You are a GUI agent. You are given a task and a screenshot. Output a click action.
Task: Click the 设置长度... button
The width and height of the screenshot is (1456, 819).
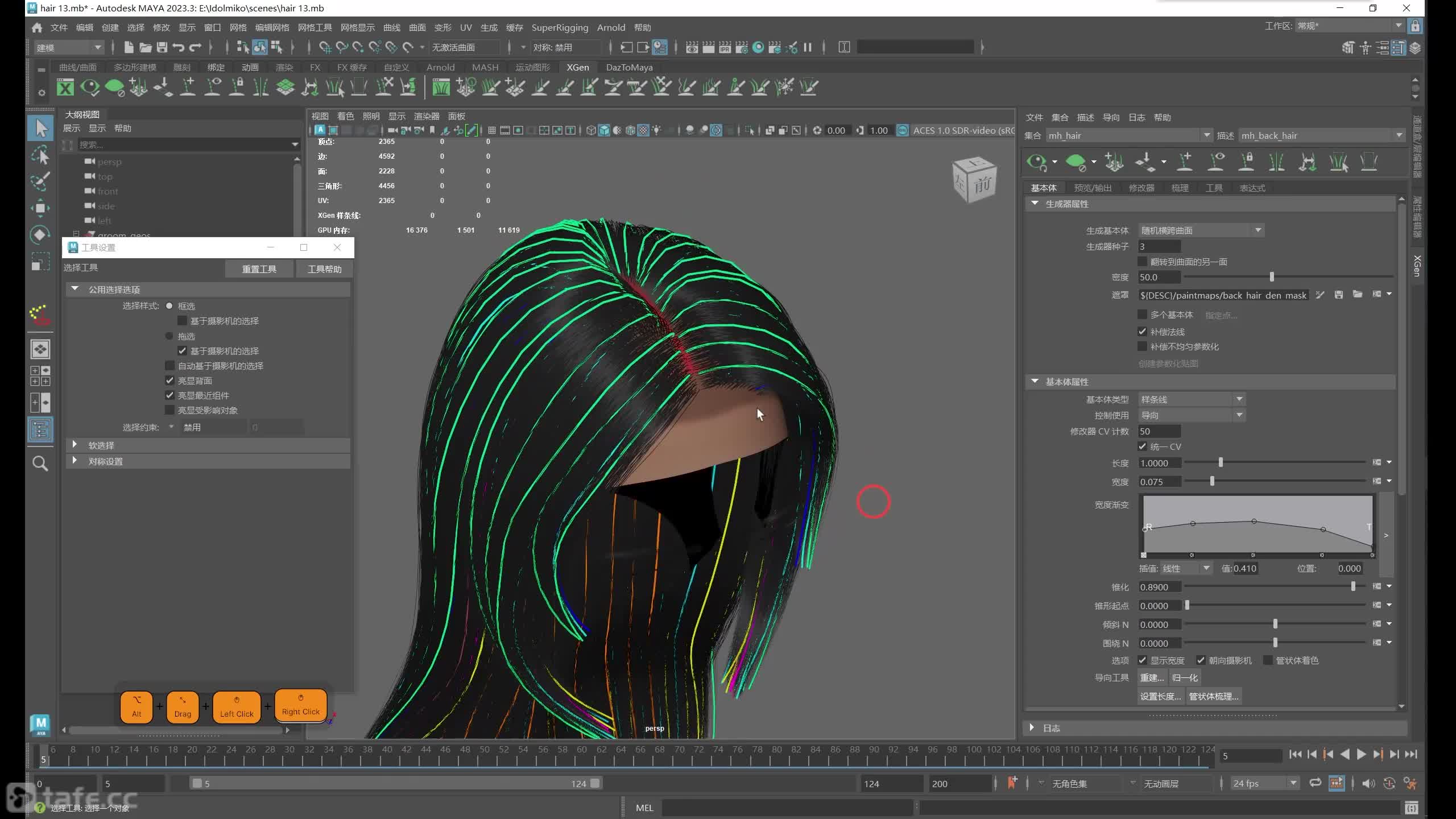click(1161, 696)
